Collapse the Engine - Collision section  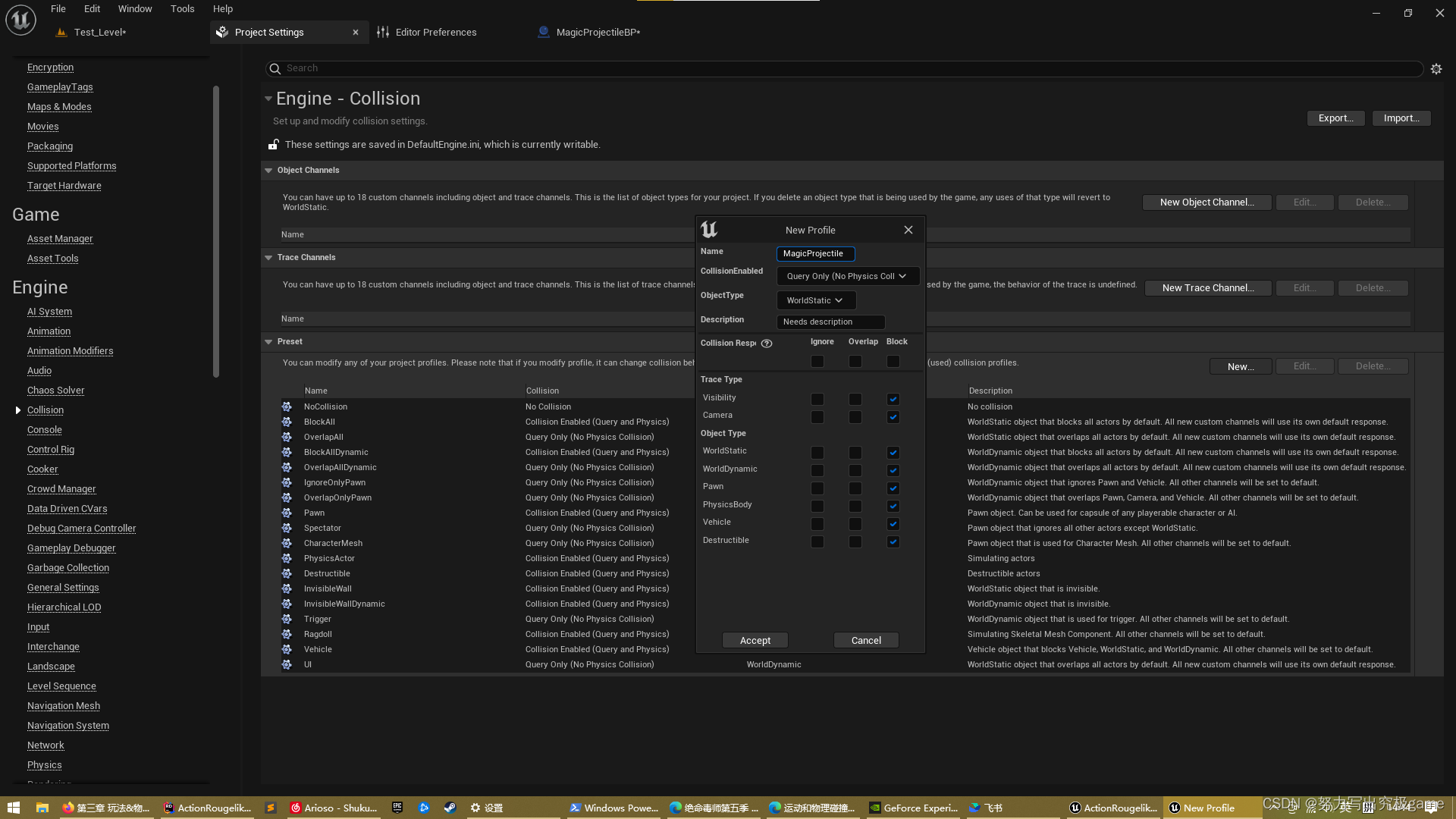point(268,99)
